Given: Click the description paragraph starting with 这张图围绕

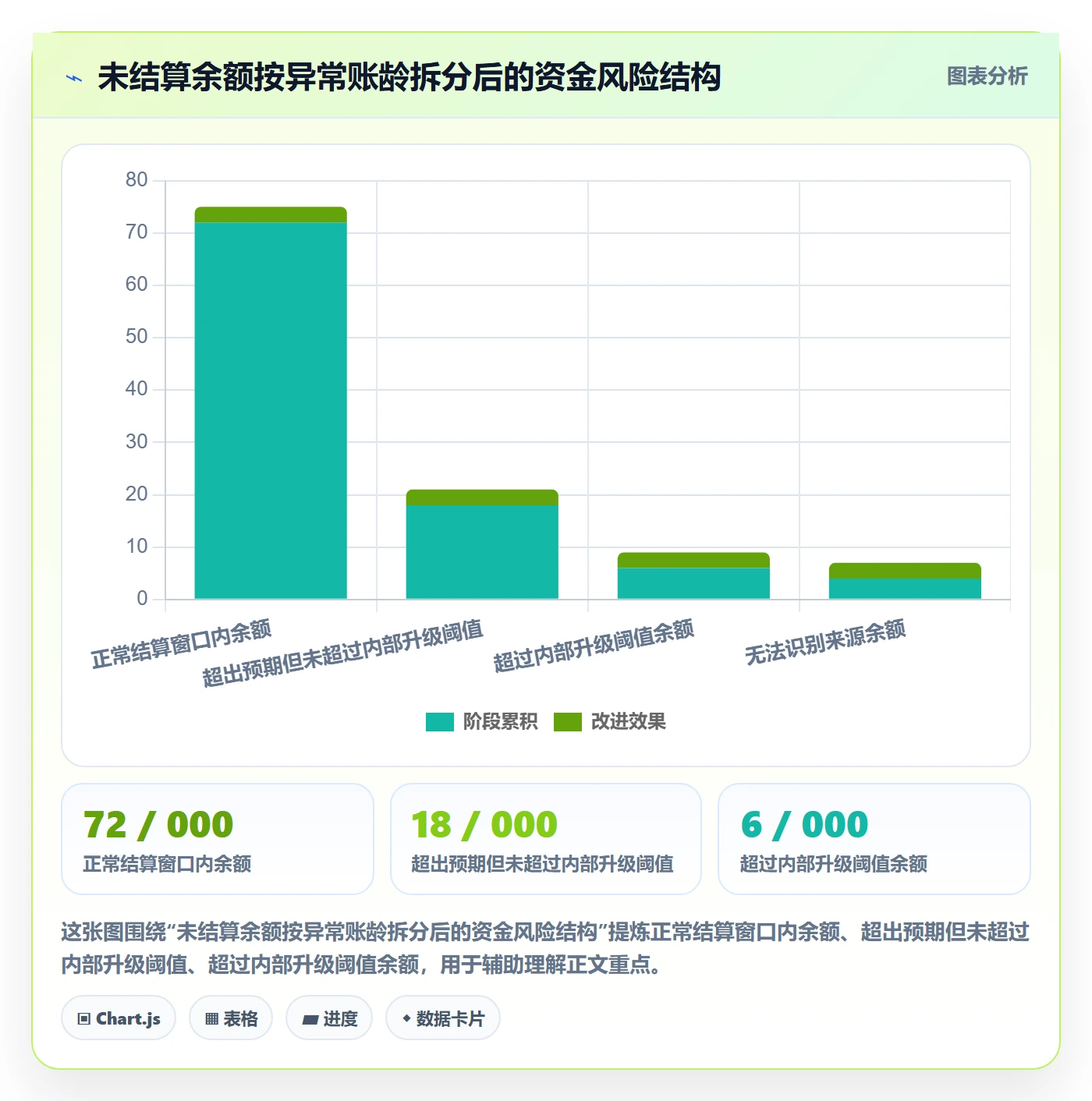Looking at the screenshot, I should coord(546,948).
